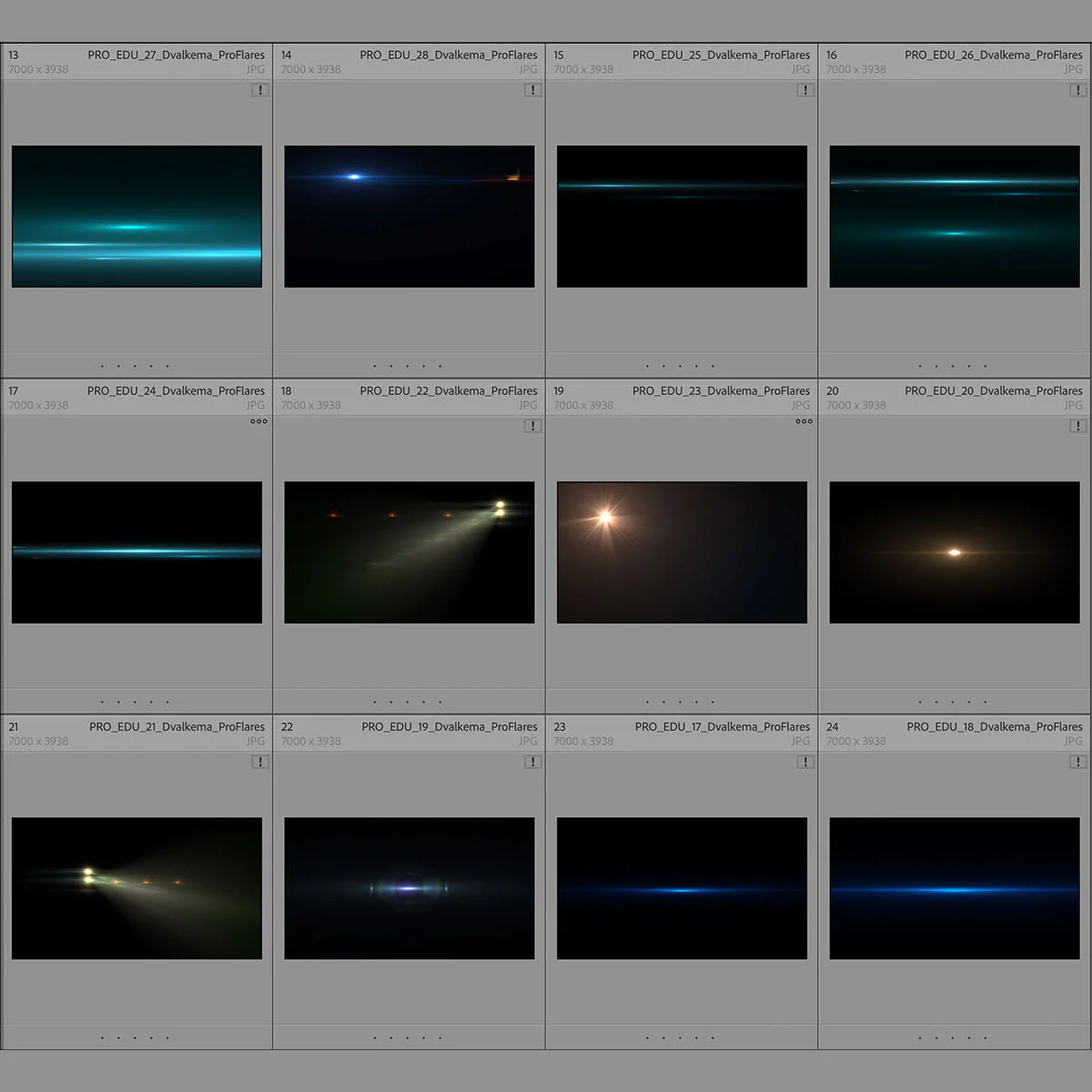Select the PRO_EDU_18 blue streak thumbnail
Viewport: 1092px width, 1092px height.
click(x=955, y=888)
